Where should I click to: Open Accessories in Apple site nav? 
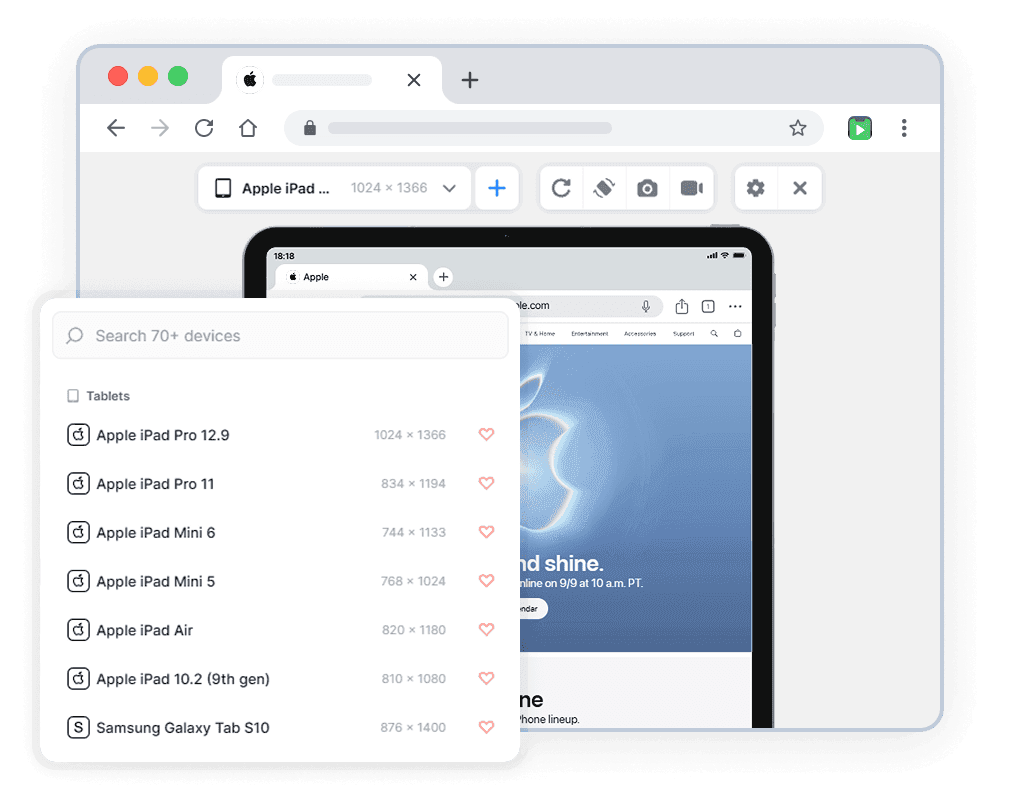(640, 334)
